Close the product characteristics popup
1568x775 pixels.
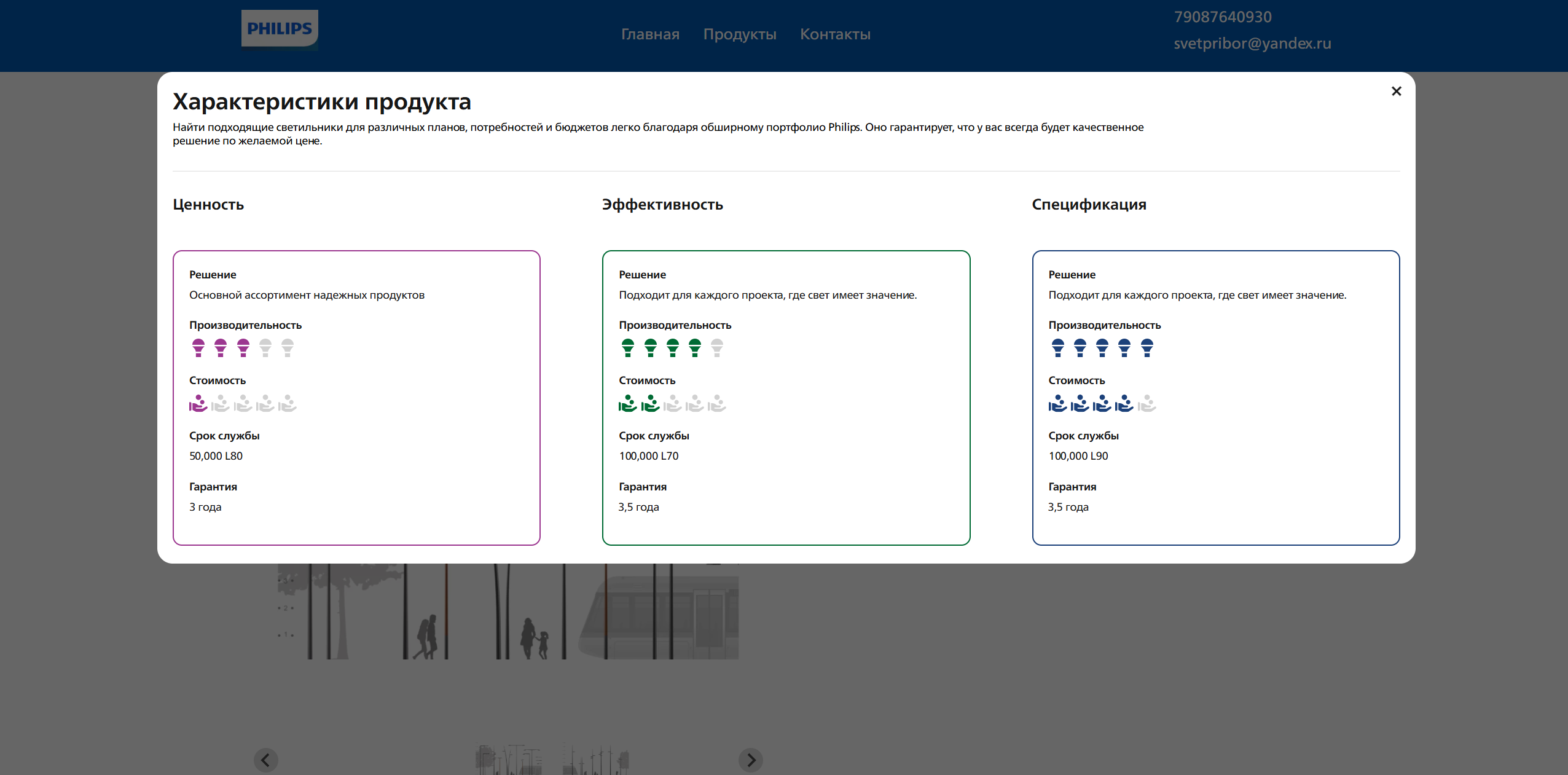click(x=1396, y=92)
